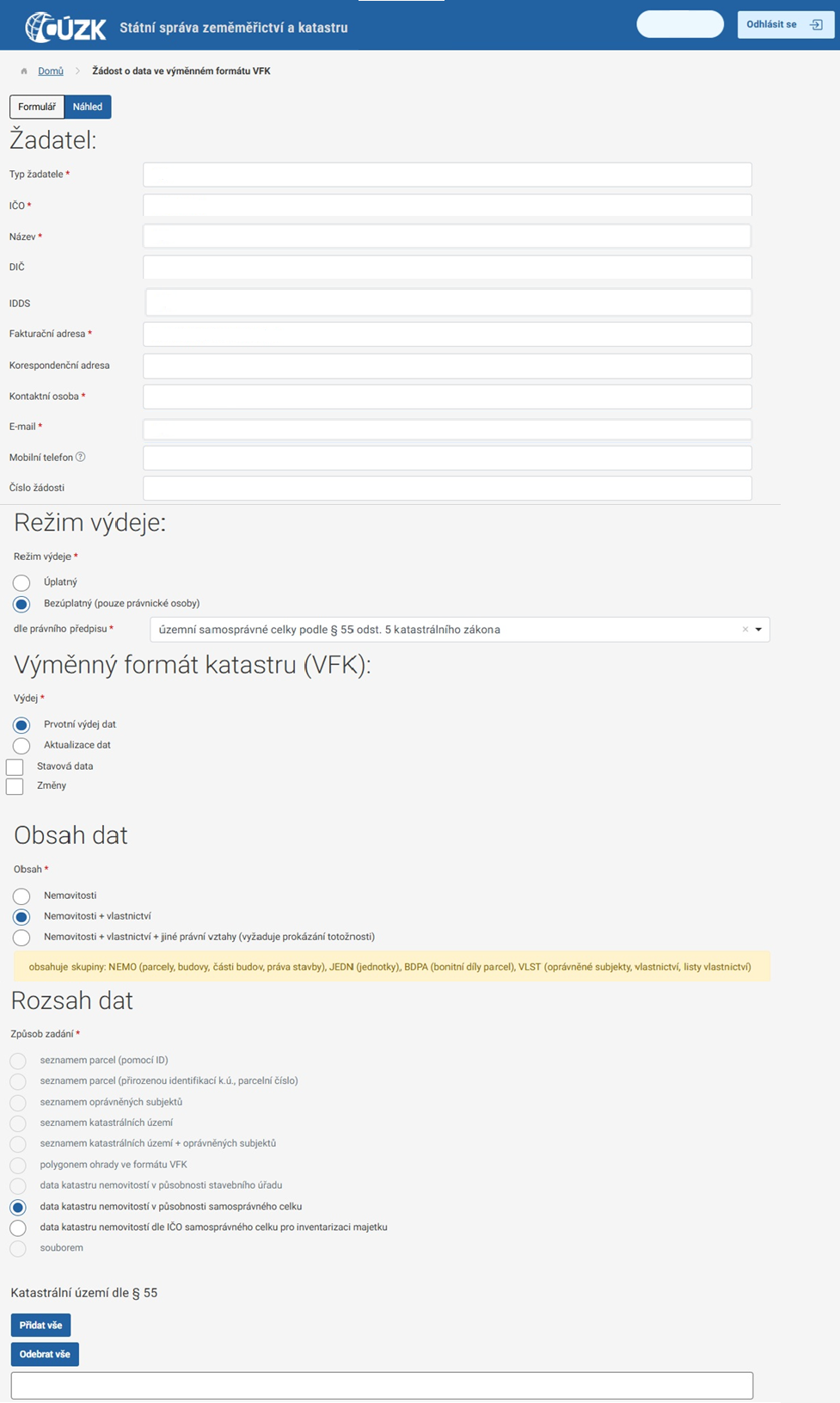Click the home icon in the breadcrumb
The image size is (840, 1403).
24,71
